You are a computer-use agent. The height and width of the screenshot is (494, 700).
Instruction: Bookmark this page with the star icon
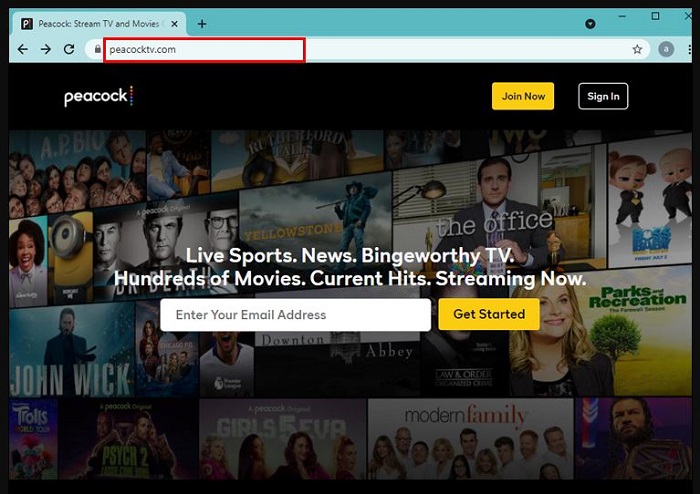637,49
